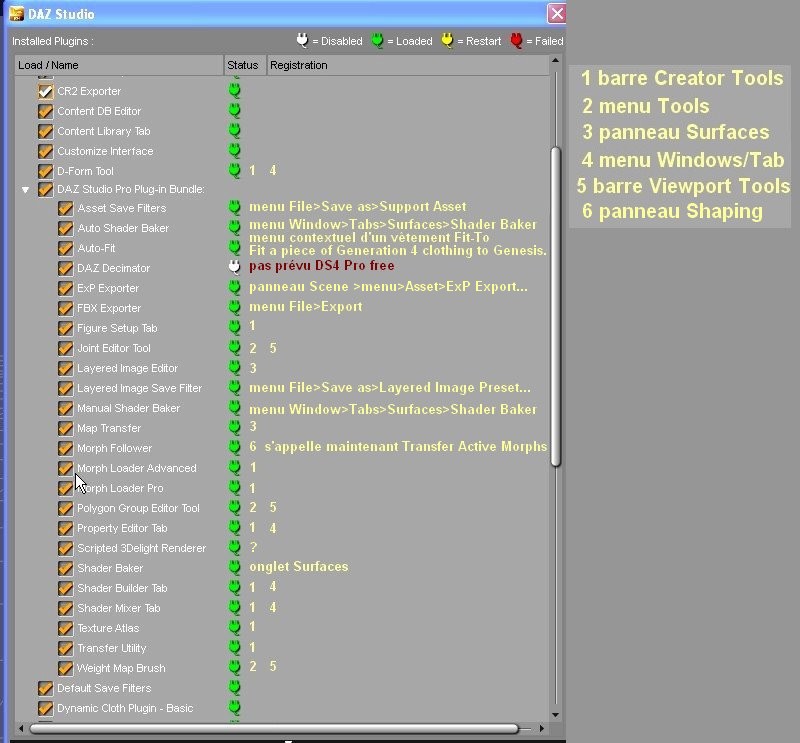The image size is (800, 743).
Task: Disable the Dynamic Cloth Plugin - Basic checkbox
Action: point(45,708)
